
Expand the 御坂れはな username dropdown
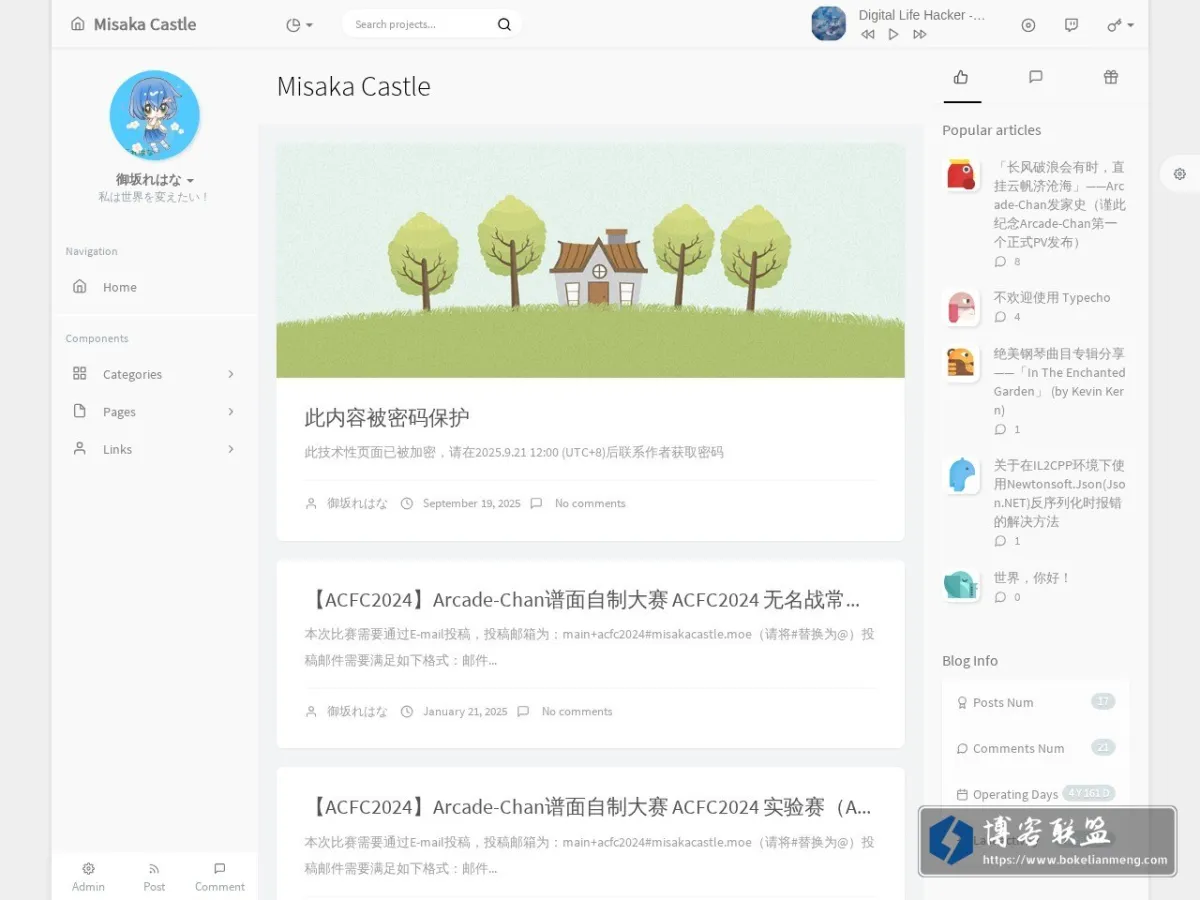coord(154,180)
